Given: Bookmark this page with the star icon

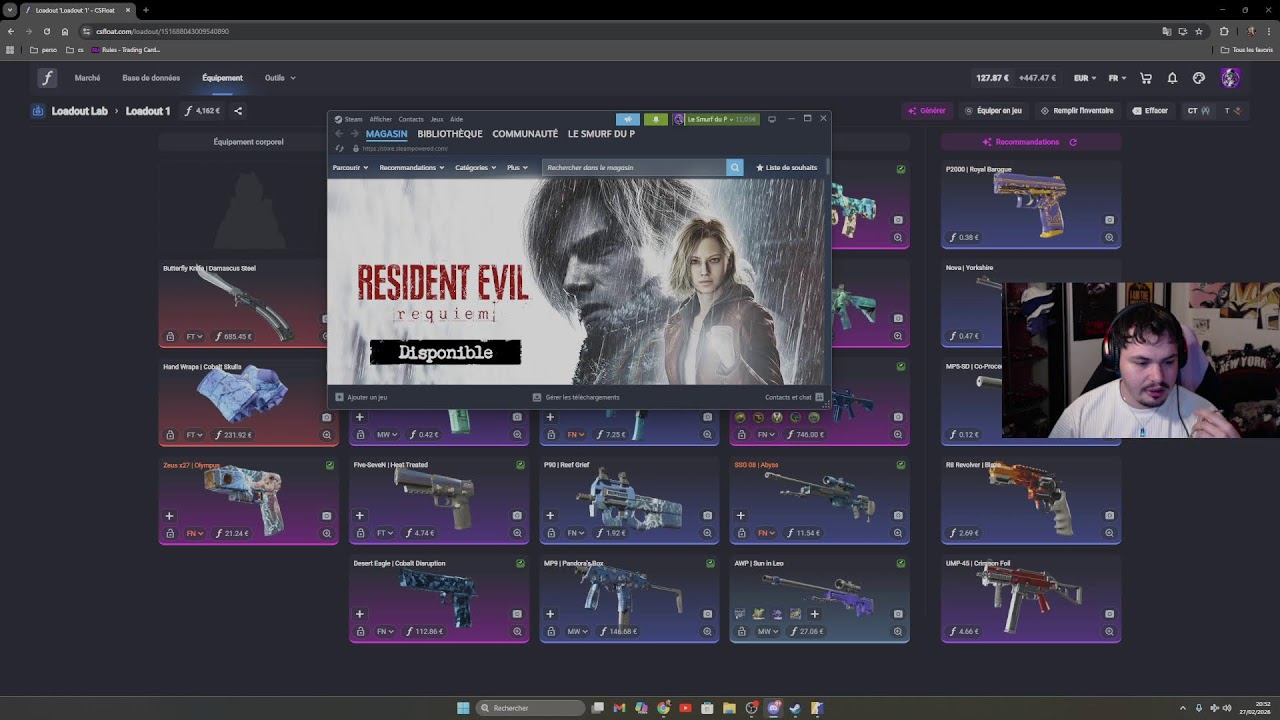Looking at the screenshot, I should (1199, 31).
